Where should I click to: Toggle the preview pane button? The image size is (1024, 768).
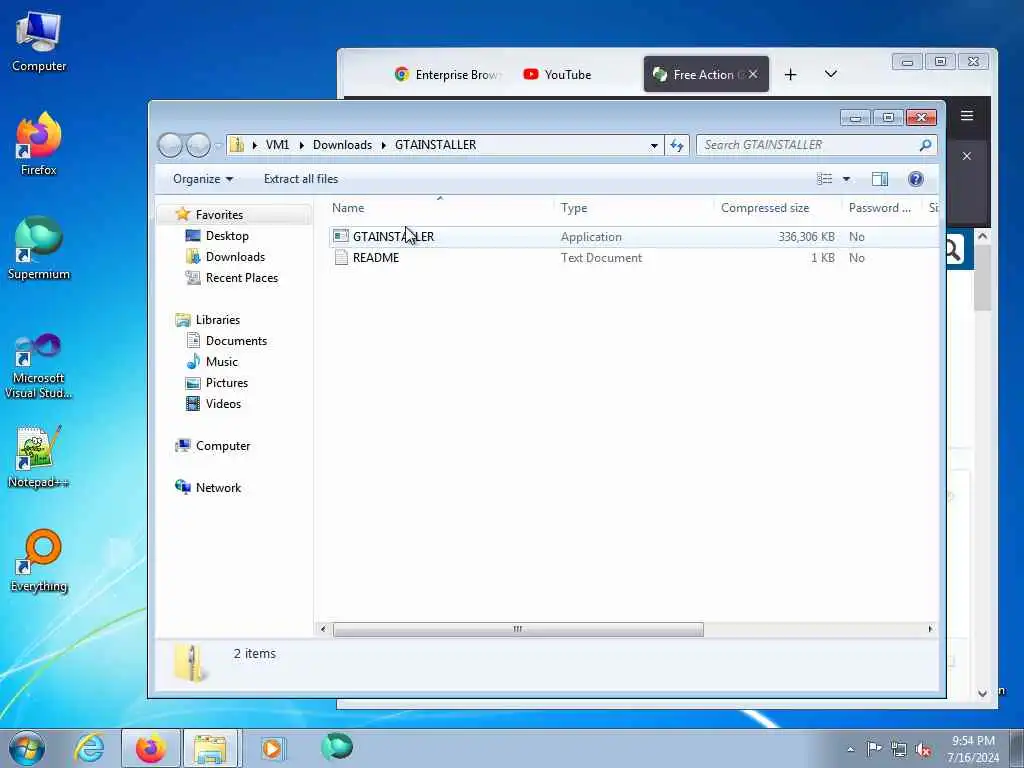880,179
